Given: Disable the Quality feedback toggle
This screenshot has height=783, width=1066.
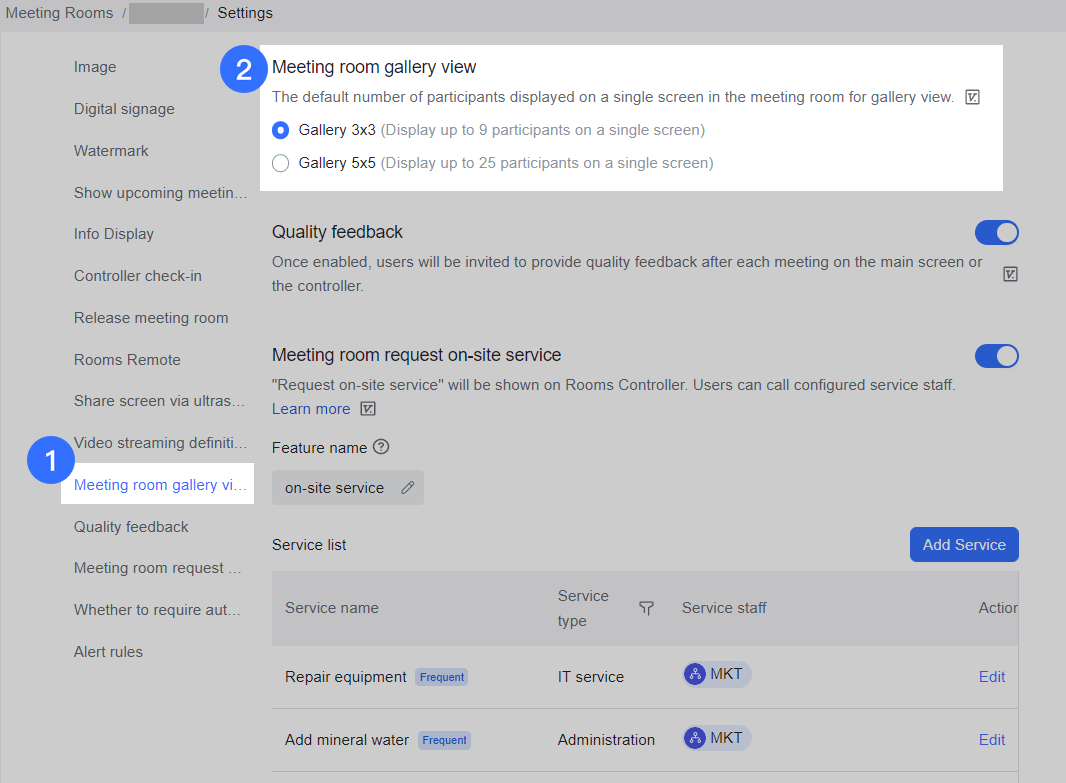Looking at the screenshot, I should 997,232.
